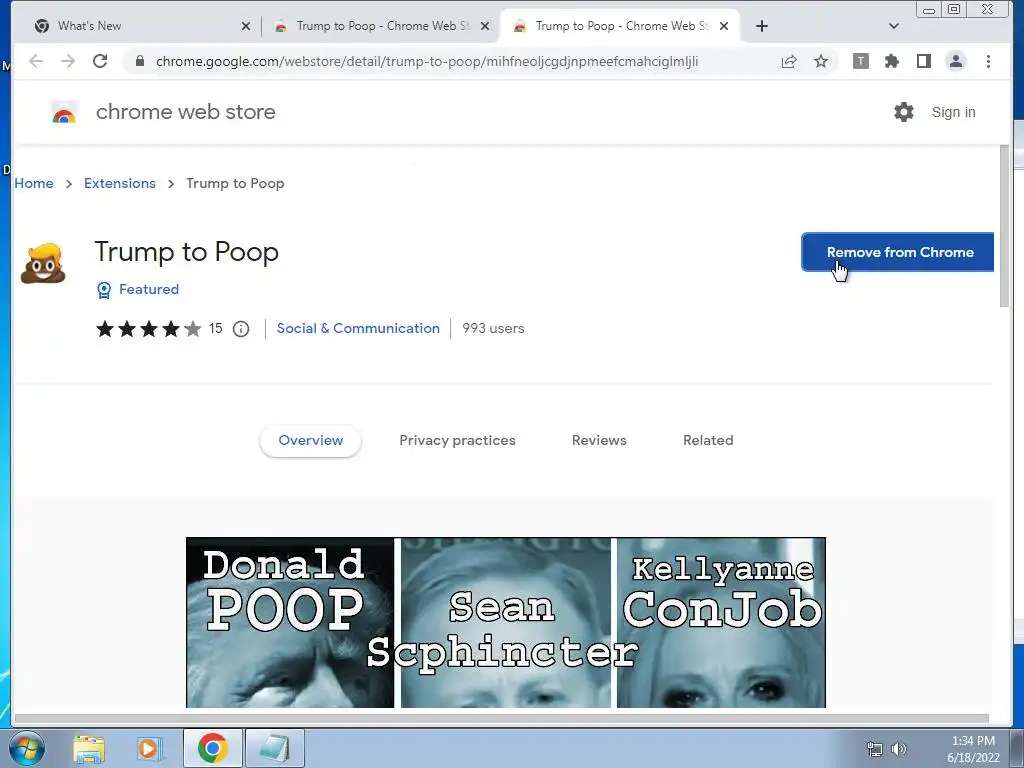Click the rating info circle icon
The image size is (1024, 768).
point(241,328)
